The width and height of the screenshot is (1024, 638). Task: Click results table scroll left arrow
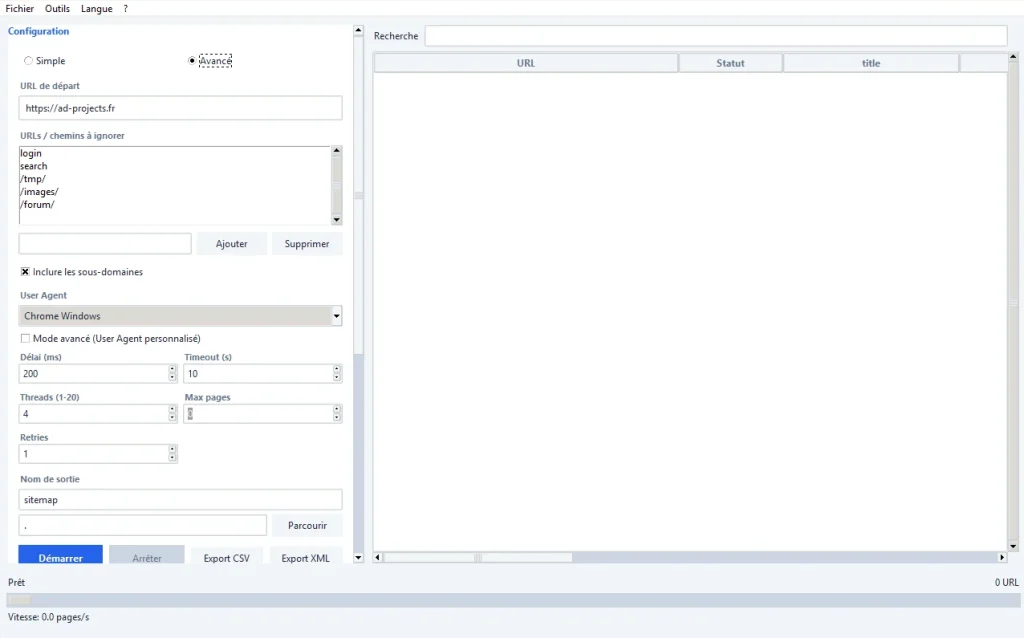(377, 558)
